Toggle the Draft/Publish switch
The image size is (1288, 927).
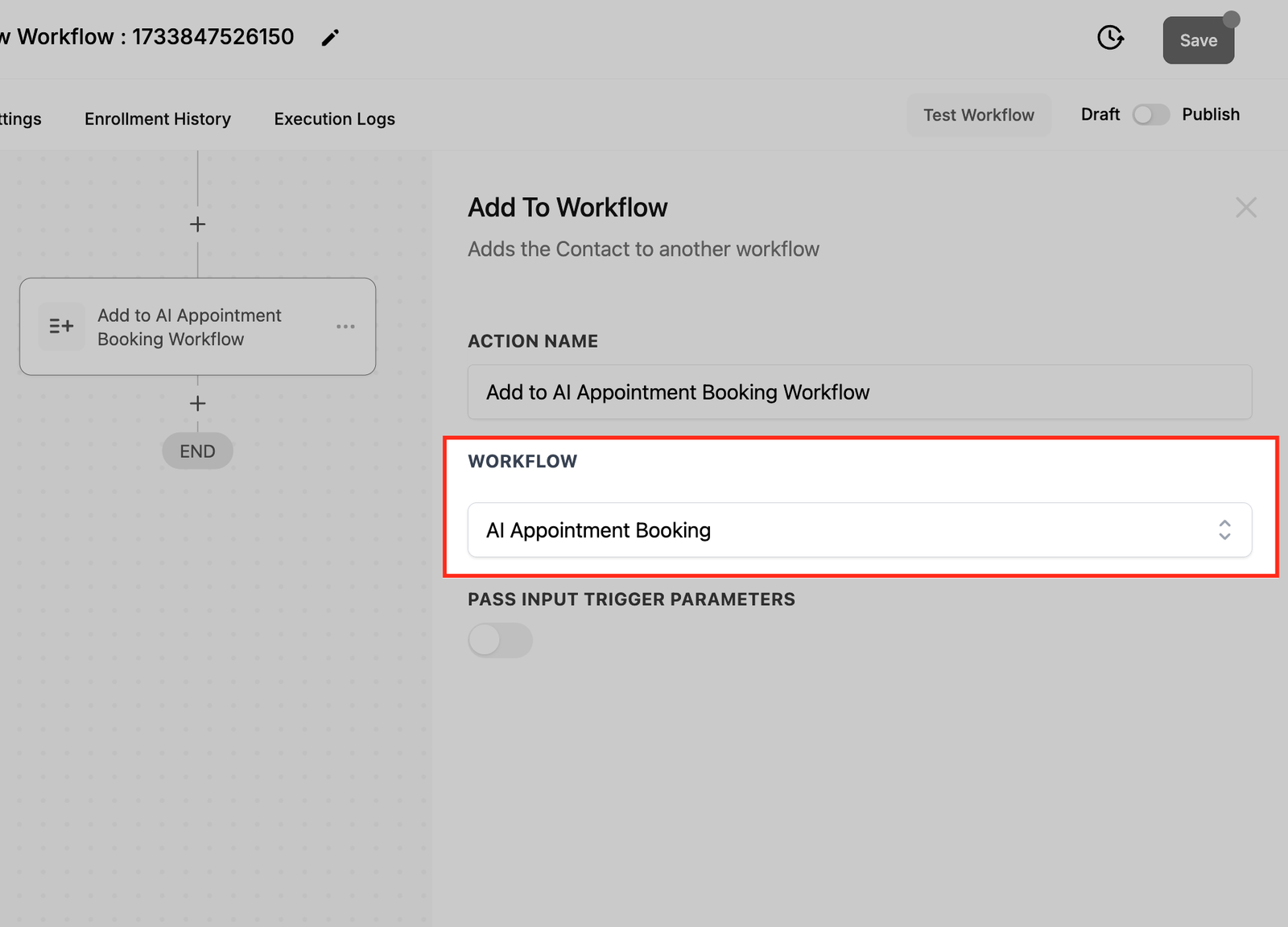click(x=1150, y=115)
